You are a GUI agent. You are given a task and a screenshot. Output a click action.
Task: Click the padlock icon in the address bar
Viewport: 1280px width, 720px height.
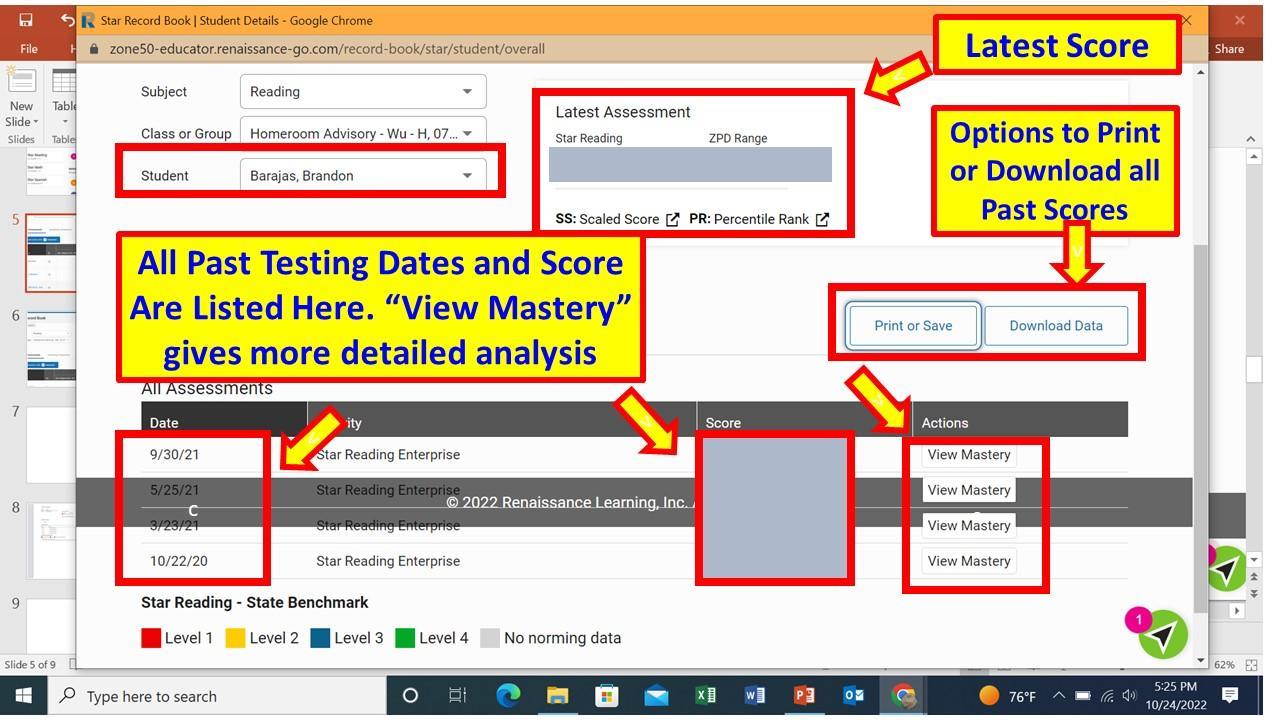click(92, 48)
